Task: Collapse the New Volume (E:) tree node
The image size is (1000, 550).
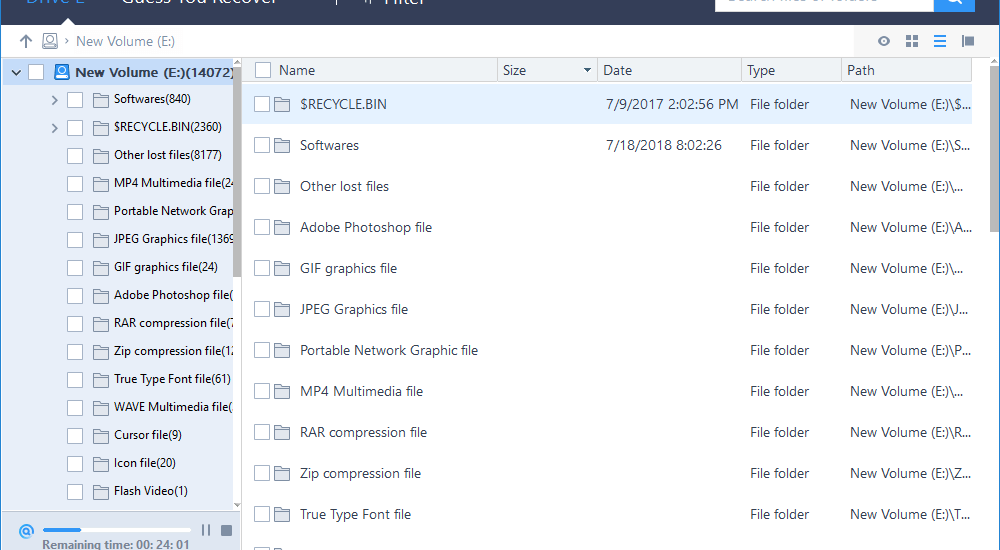Action: click(17, 72)
